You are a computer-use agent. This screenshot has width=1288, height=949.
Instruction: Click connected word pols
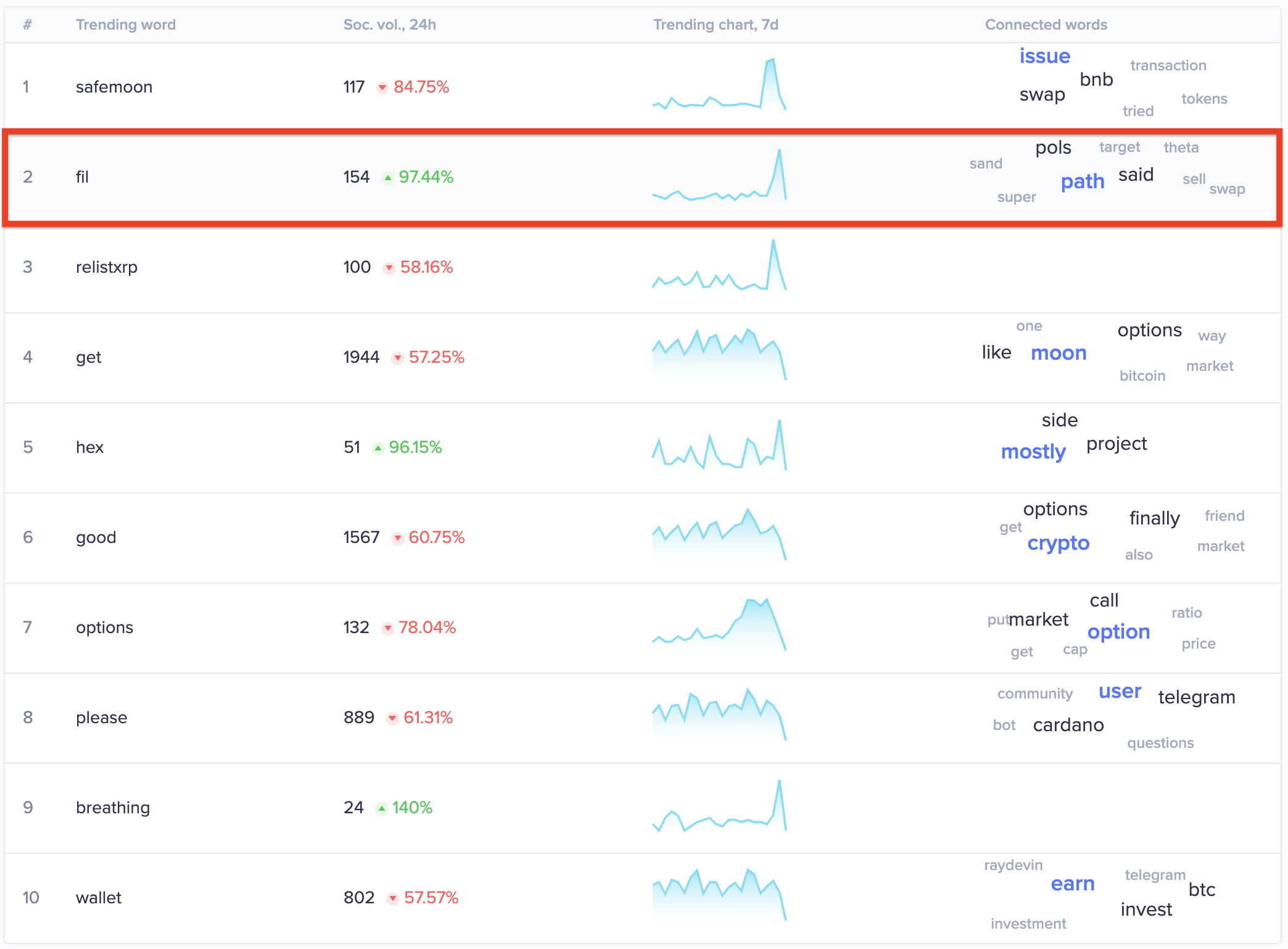1054,148
